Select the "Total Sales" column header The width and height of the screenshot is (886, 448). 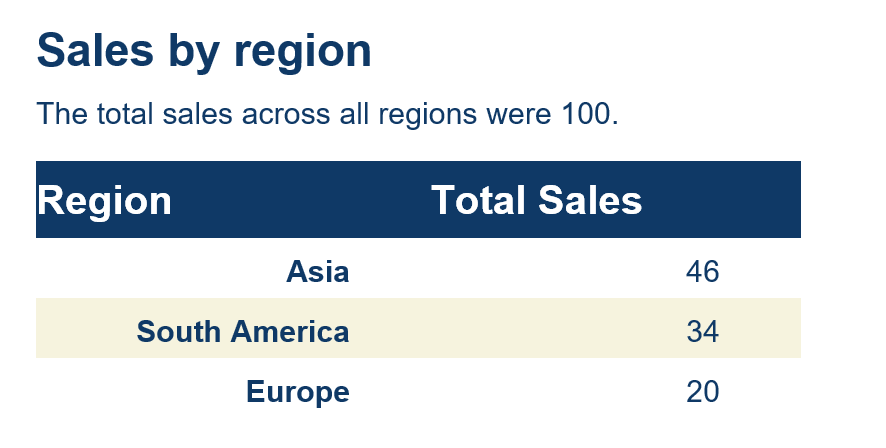[536, 201]
